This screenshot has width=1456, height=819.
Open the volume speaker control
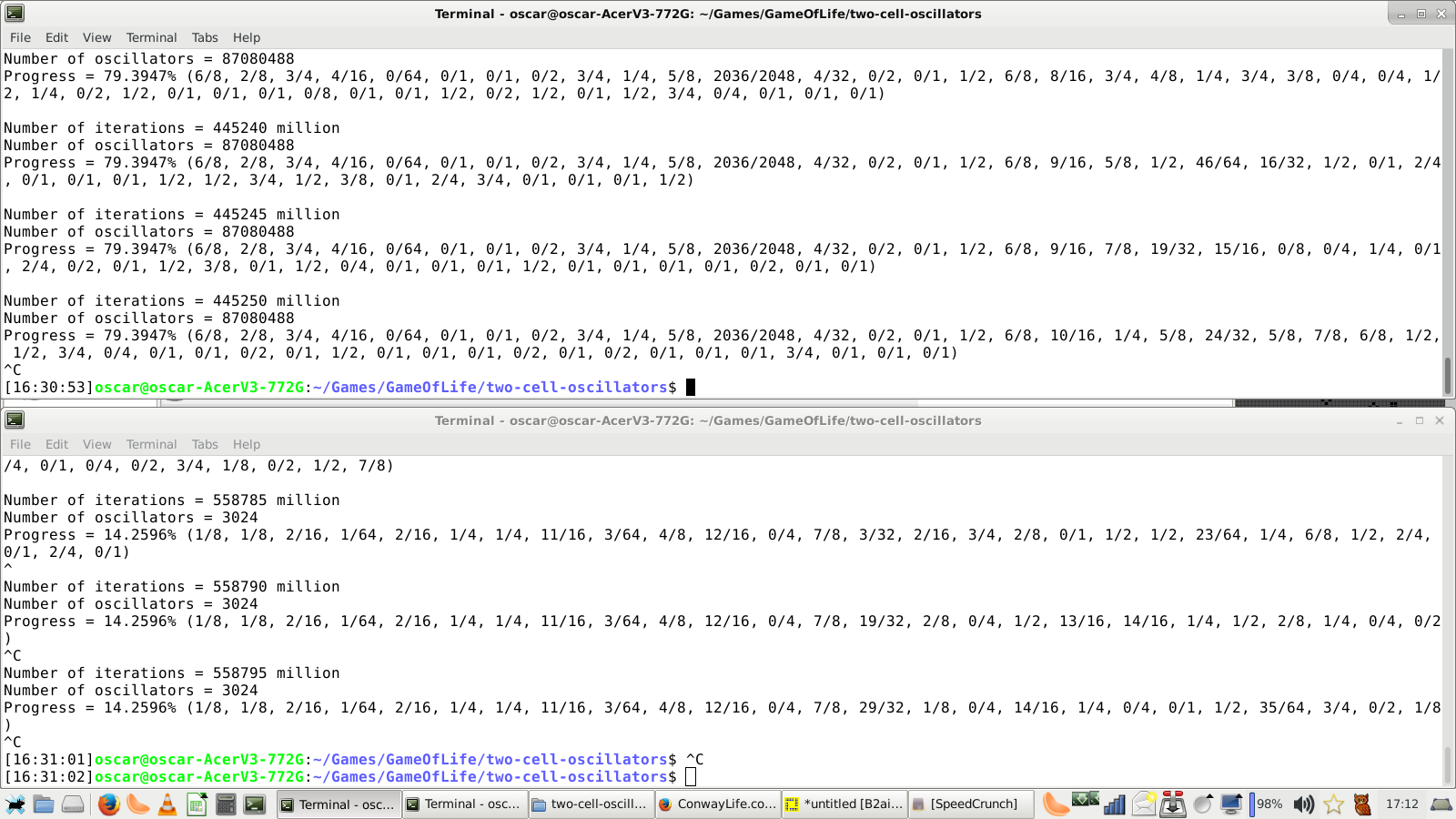(1304, 804)
